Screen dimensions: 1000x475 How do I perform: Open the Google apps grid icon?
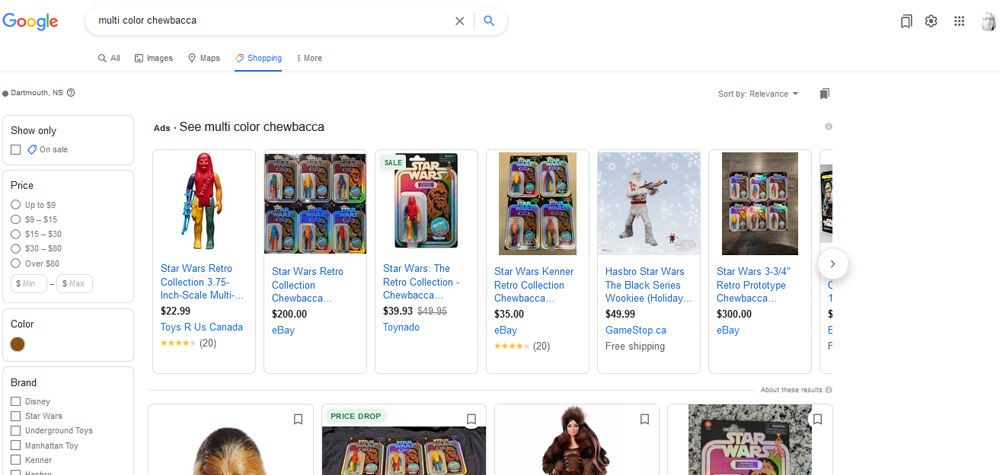[959, 21]
